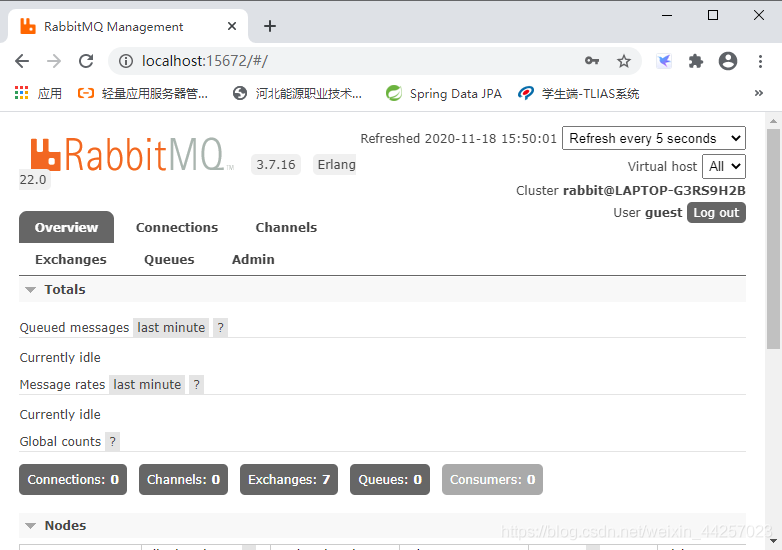Screen dimensions: 782x550
Task: Change Message rates last minute range
Action: click(147, 384)
